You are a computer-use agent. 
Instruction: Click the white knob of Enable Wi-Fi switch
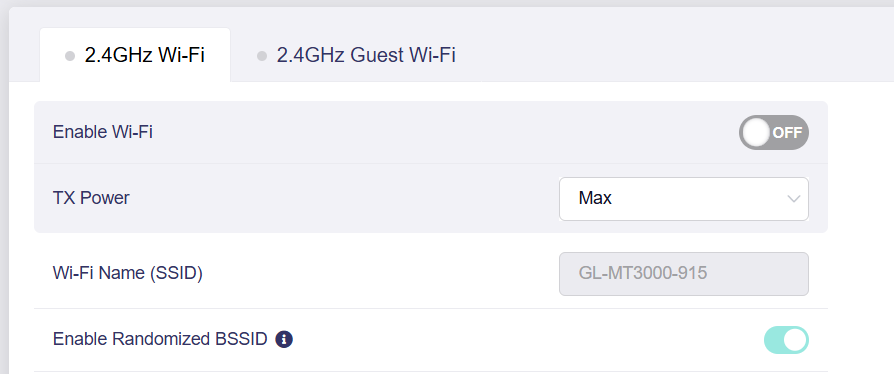757,133
